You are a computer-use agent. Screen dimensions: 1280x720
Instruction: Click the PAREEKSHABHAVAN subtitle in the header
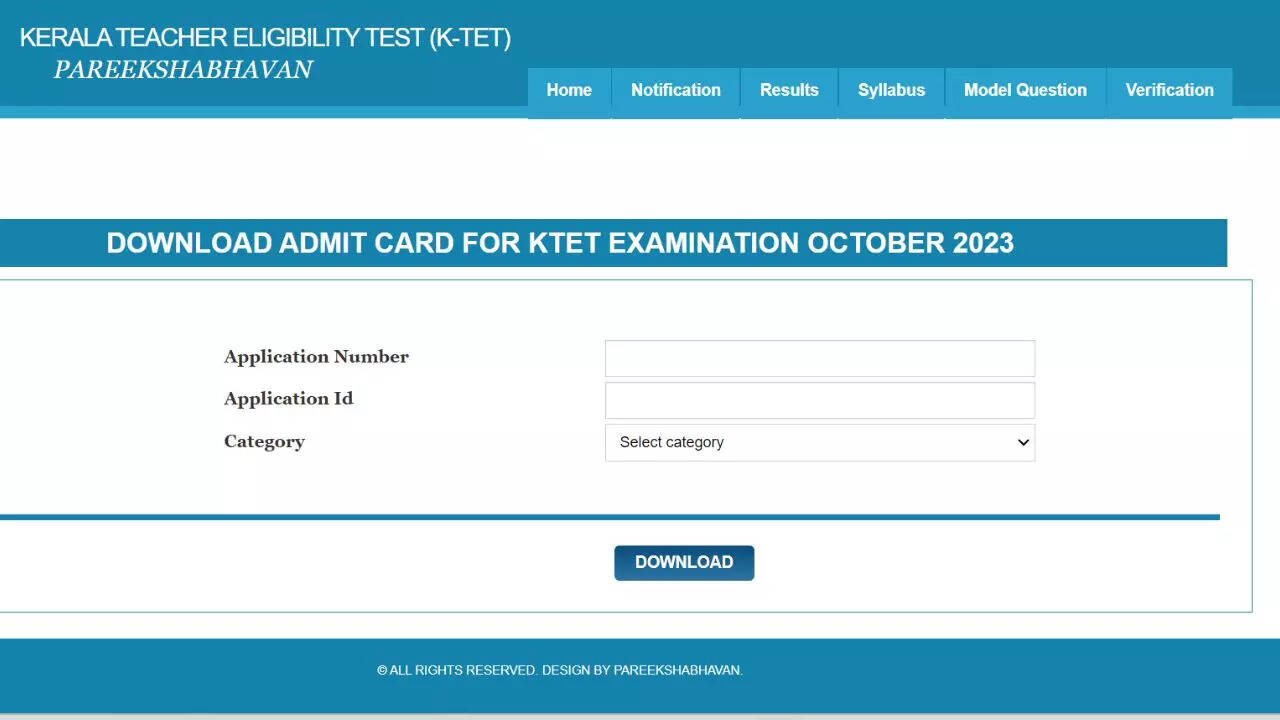tap(183, 69)
